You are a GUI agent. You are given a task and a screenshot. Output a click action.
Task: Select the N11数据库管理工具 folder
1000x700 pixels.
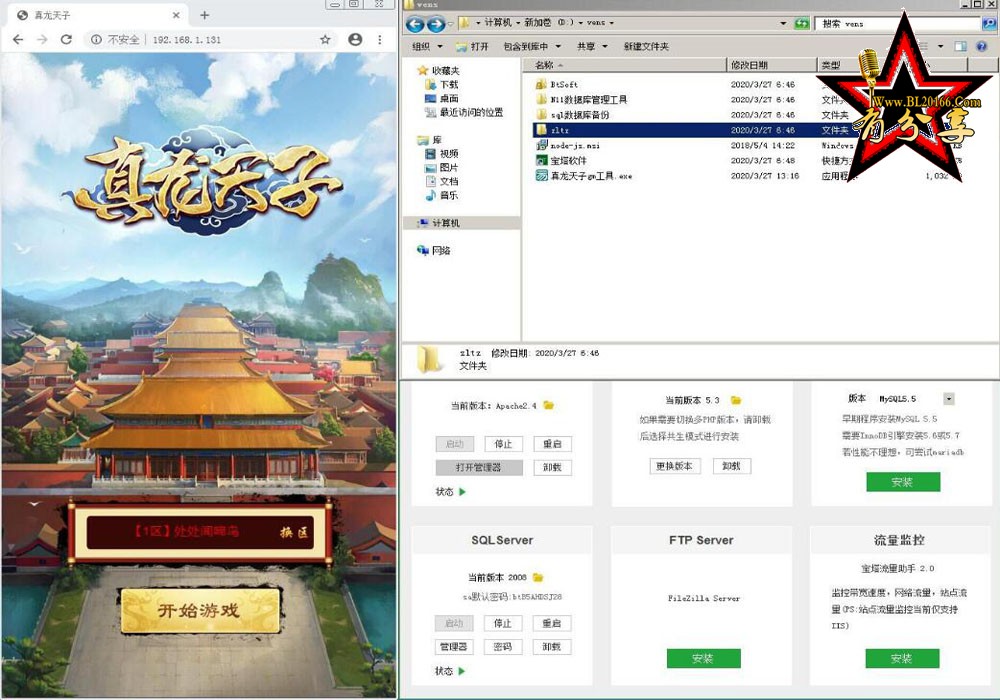(x=582, y=99)
